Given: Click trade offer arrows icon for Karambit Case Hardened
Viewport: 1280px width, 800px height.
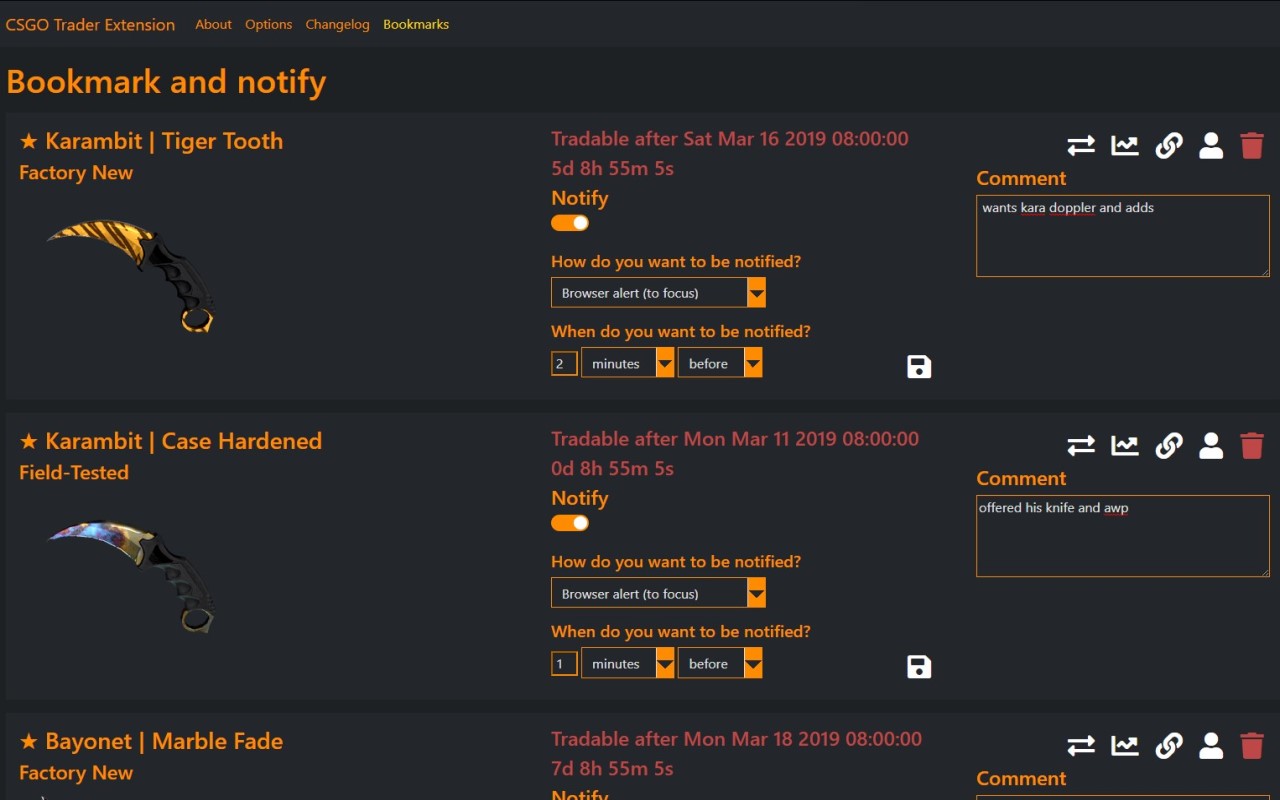Looking at the screenshot, I should click(1081, 446).
